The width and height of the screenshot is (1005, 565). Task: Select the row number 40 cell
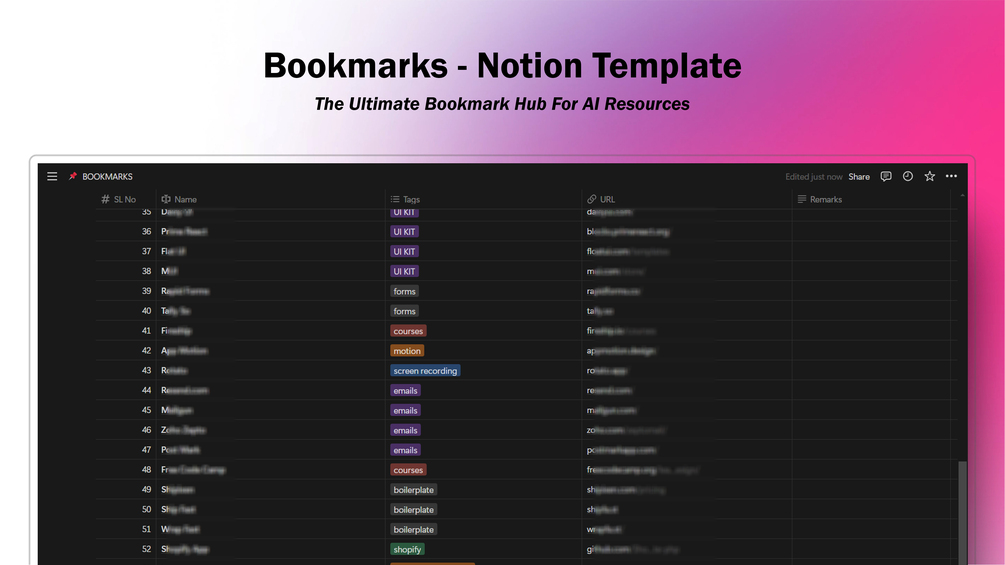(126, 311)
